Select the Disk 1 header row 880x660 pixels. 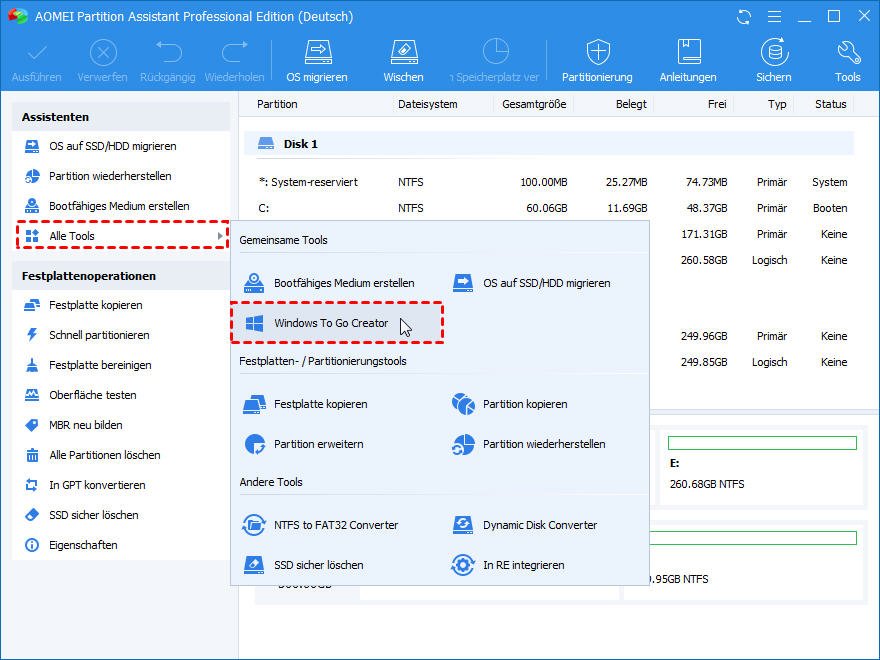pos(549,144)
